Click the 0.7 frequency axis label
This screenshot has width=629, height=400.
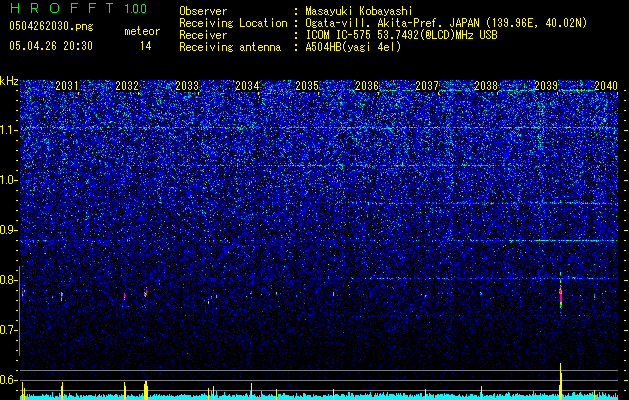pos(9,330)
